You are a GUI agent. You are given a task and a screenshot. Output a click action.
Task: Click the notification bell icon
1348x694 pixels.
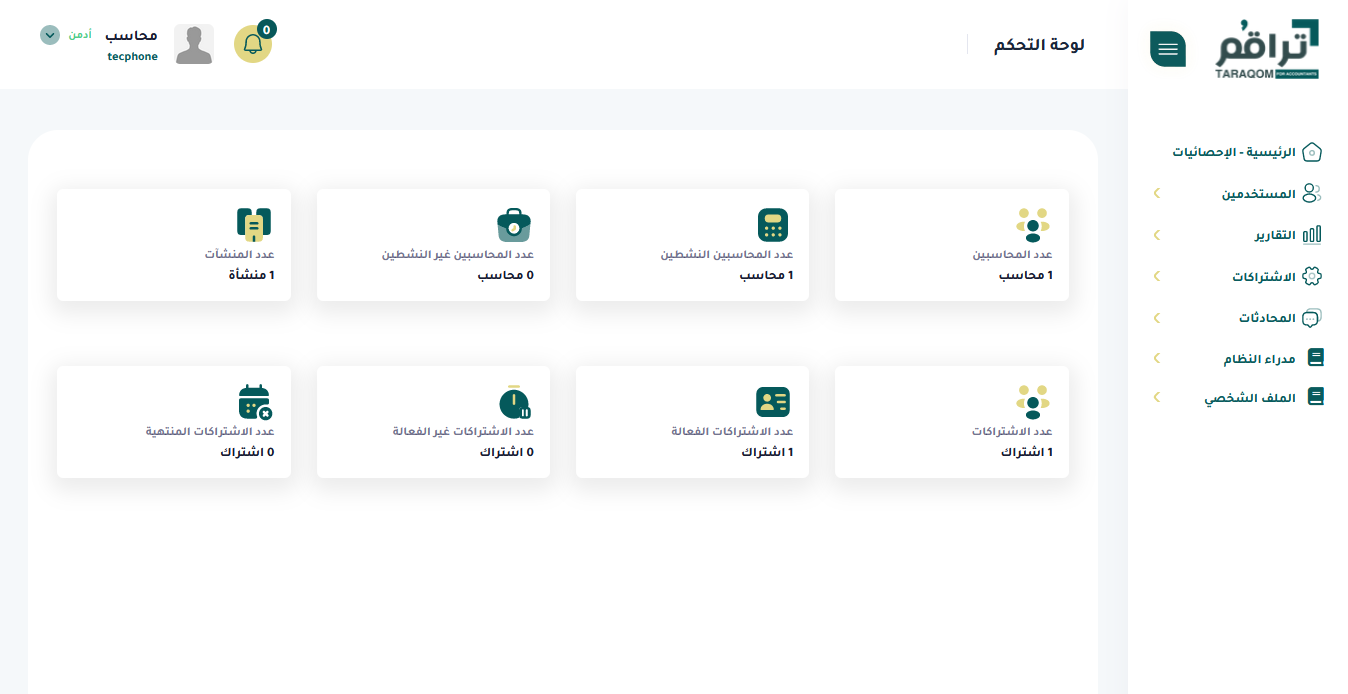tap(253, 44)
